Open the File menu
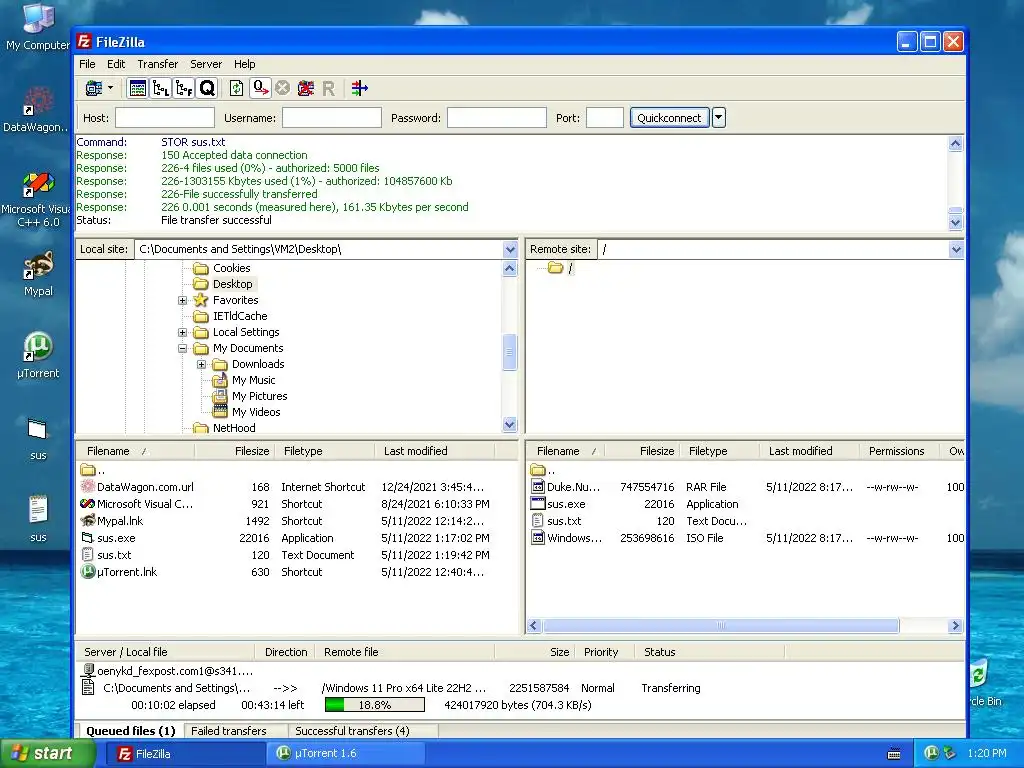Image resolution: width=1024 pixels, height=768 pixels. [87, 64]
